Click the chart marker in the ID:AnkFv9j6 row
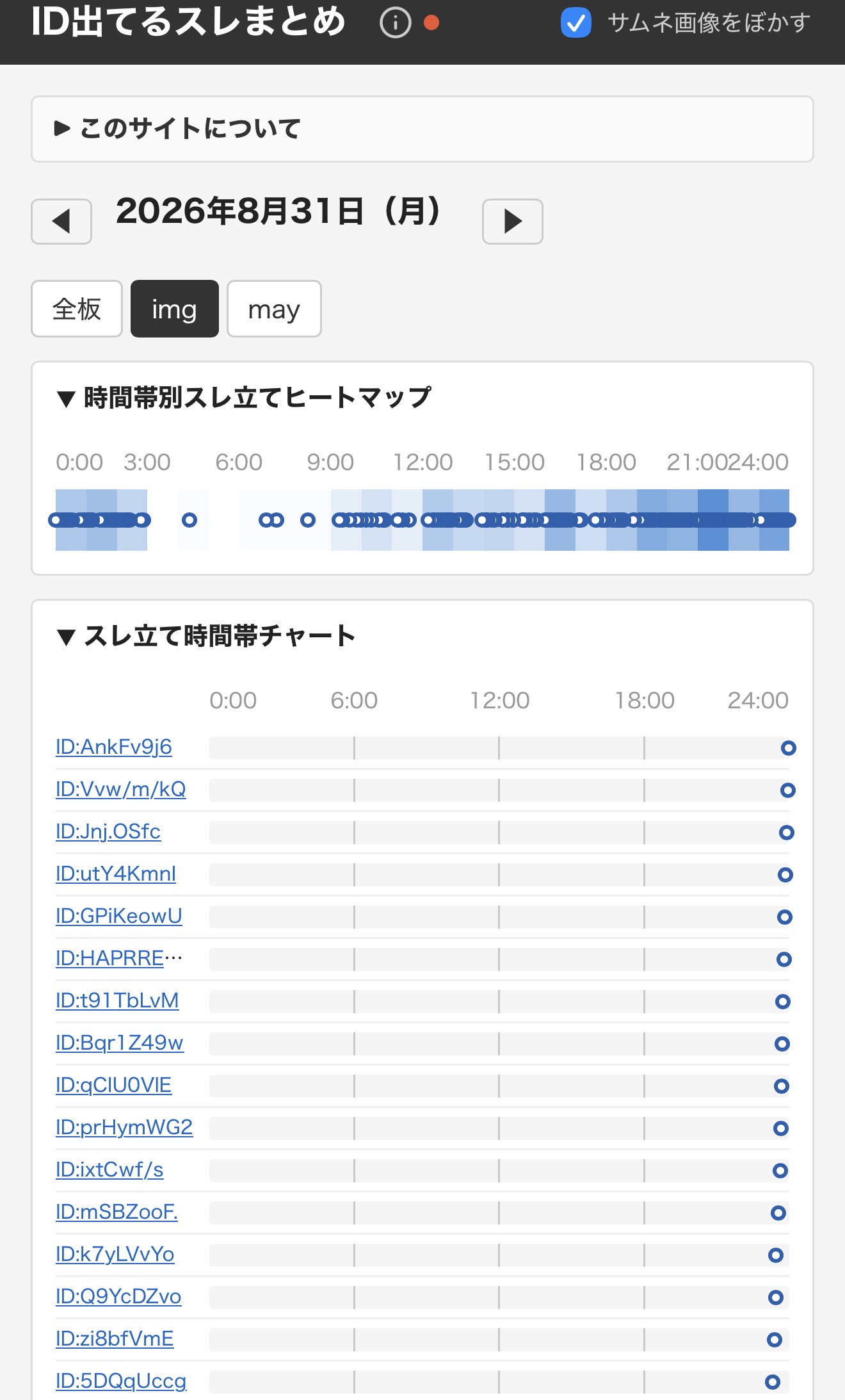The height and width of the screenshot is (1400, 845). (x=788, y=748)
